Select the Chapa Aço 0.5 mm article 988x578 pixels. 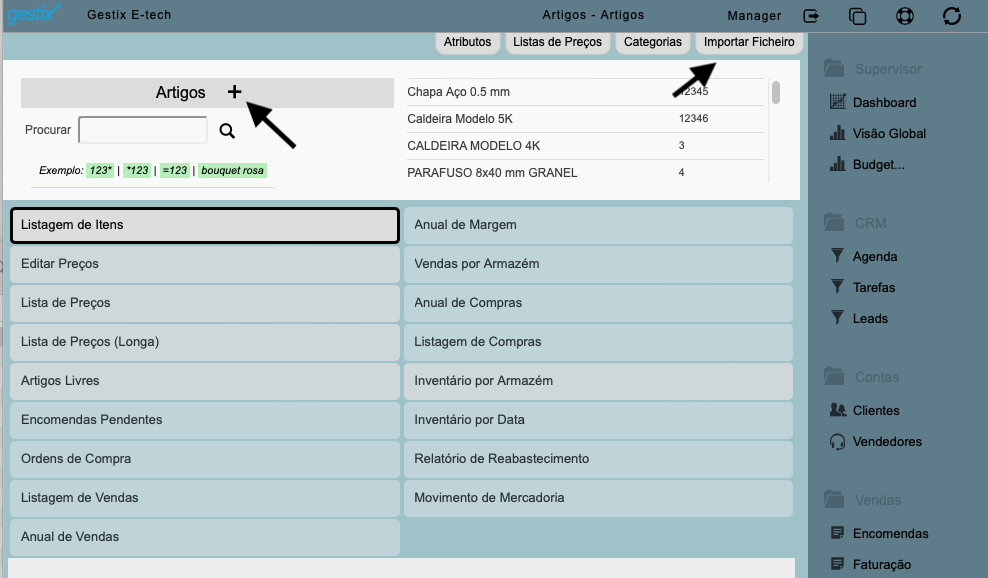(585, 92)
